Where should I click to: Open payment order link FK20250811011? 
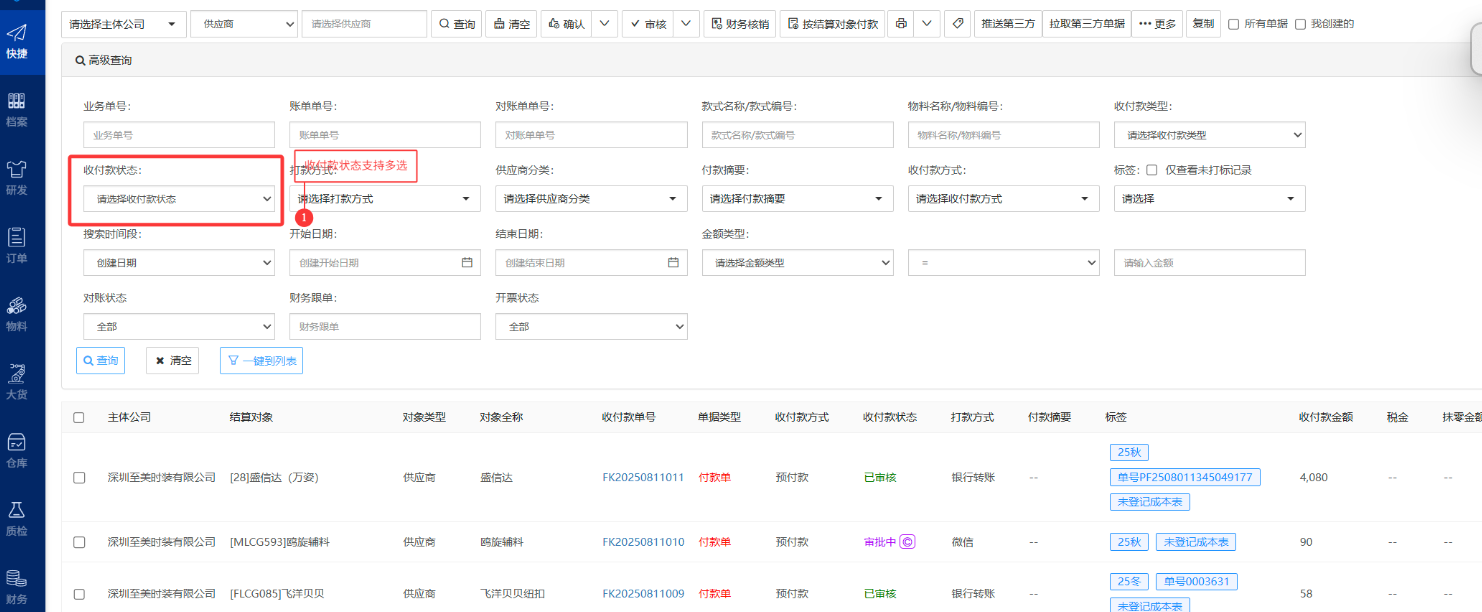[643, 478]
